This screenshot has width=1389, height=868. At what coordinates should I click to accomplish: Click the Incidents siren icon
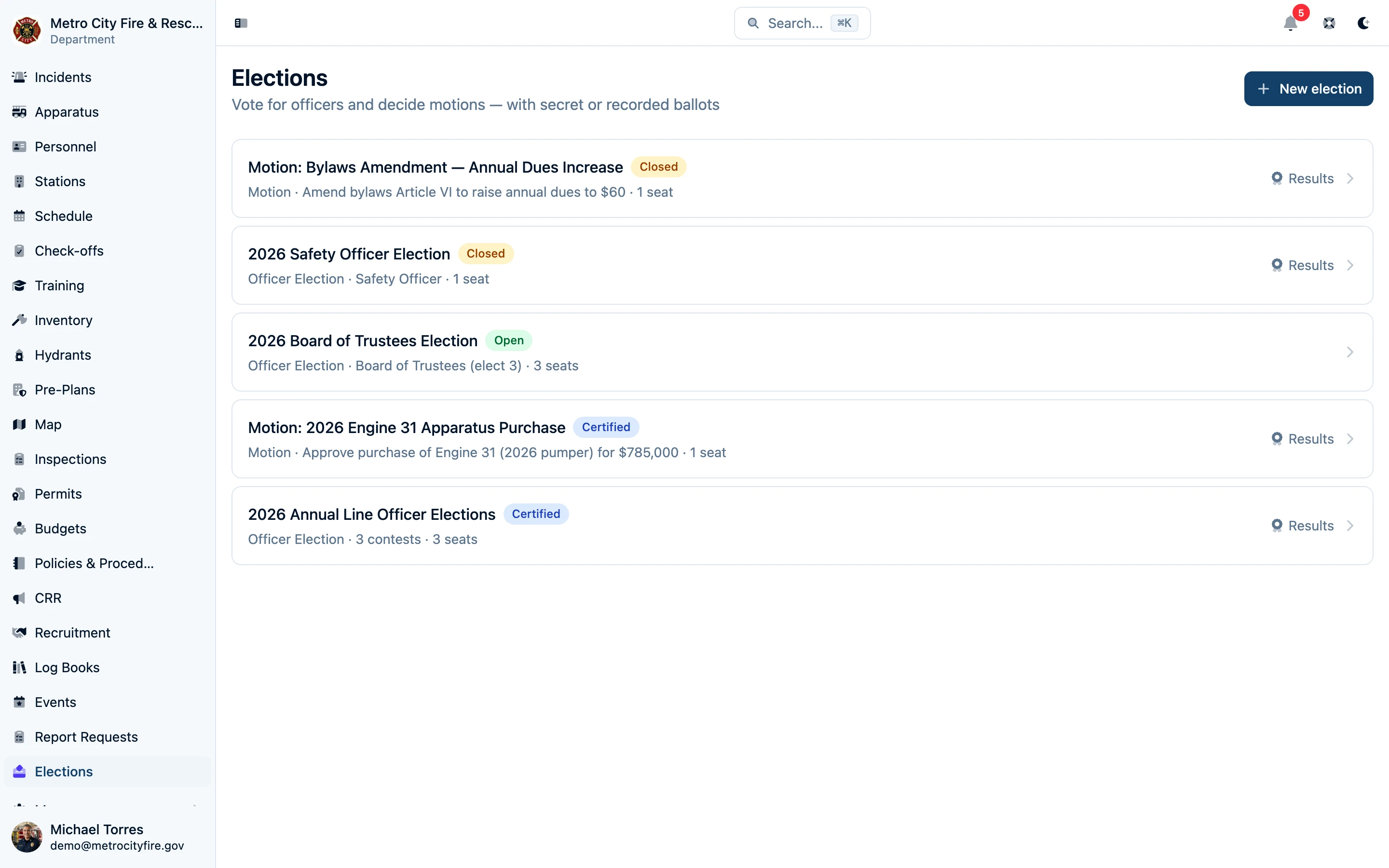coord(19,77)
